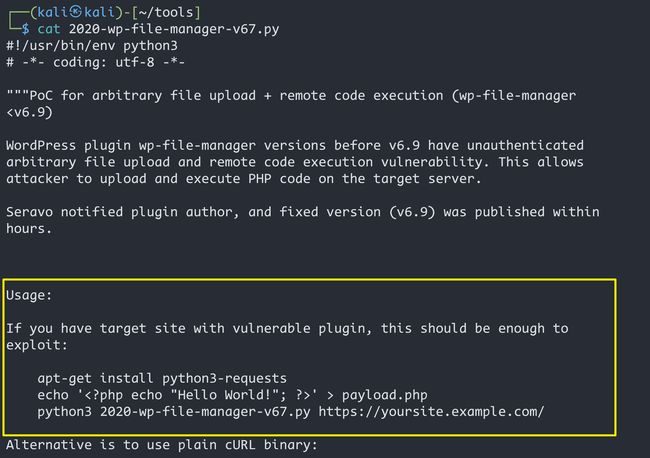Click the filename 2020-wp-file-manager-v67.py after cat

(x=174, y=29)
